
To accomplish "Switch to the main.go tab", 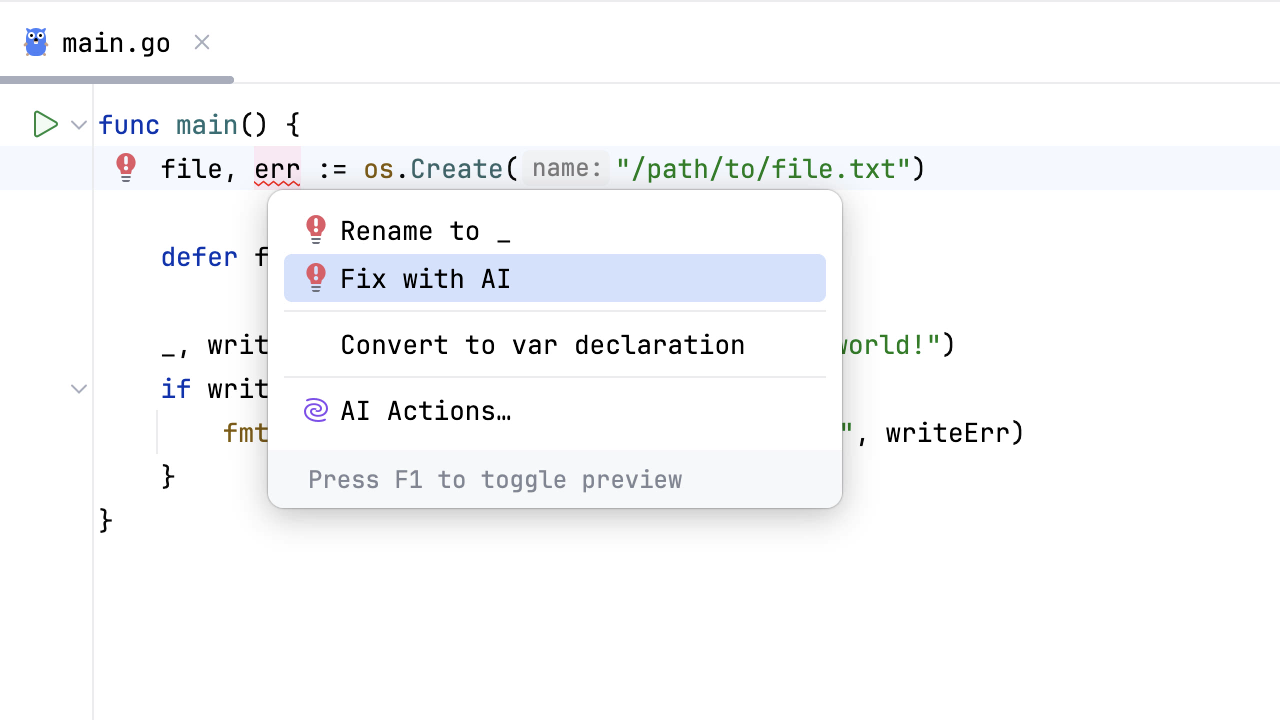I will [116, 44].
